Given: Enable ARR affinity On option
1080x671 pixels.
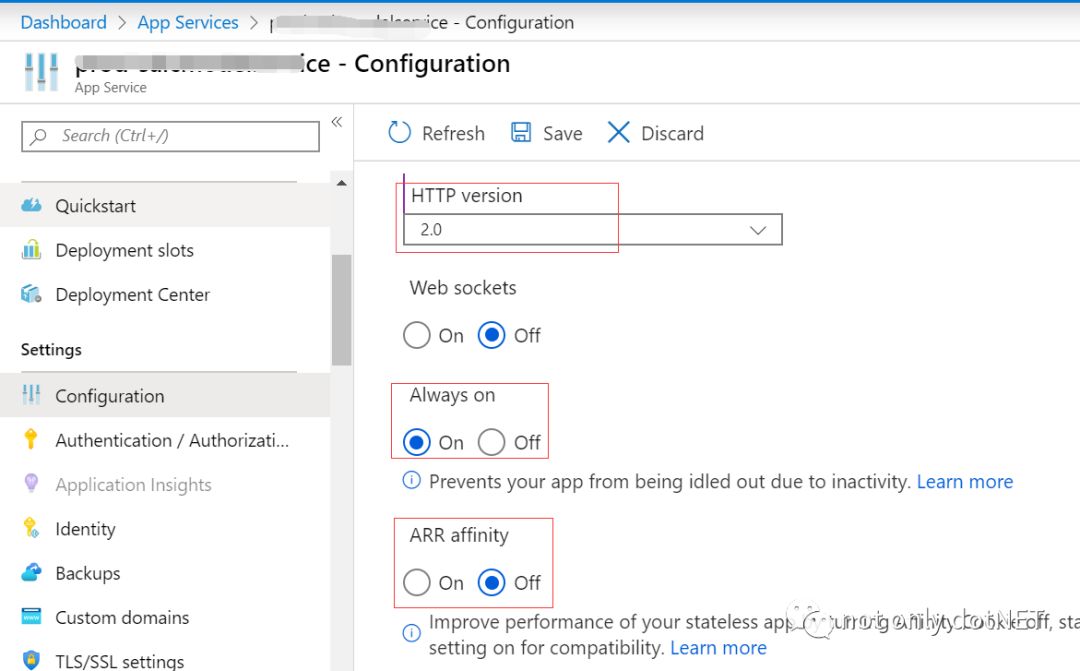Looking at the screenshot, I should pyautogui.click(x=417, y=583).
